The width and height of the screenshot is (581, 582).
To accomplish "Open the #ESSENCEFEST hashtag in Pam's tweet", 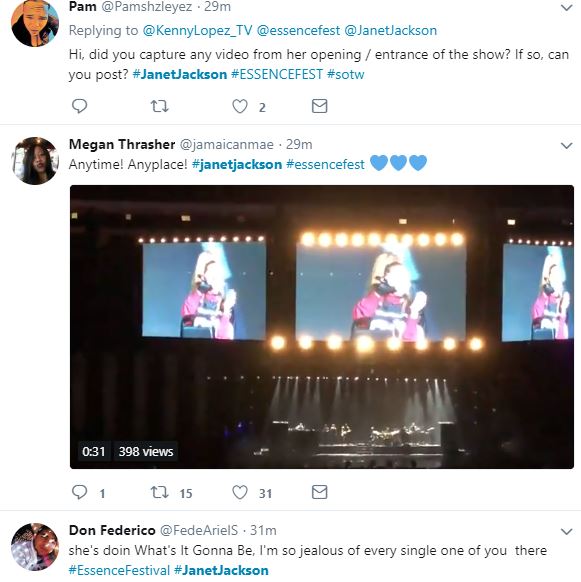I will 277,74.
